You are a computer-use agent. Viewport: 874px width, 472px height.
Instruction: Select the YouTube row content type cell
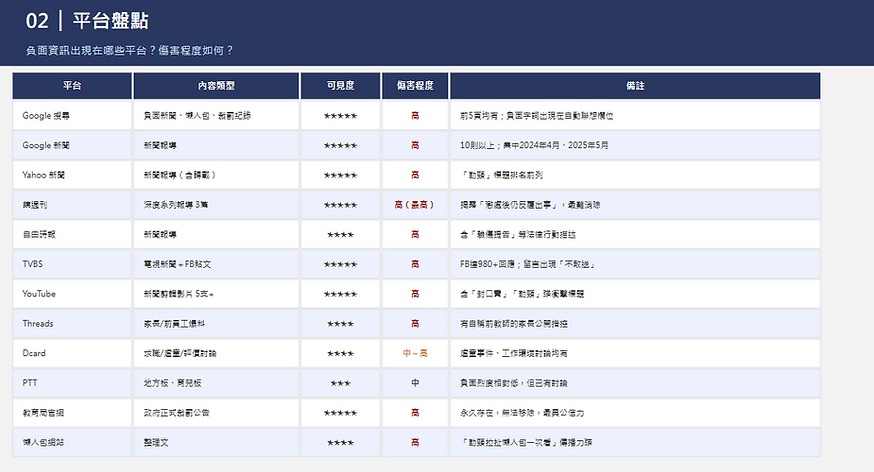point(216,294)
